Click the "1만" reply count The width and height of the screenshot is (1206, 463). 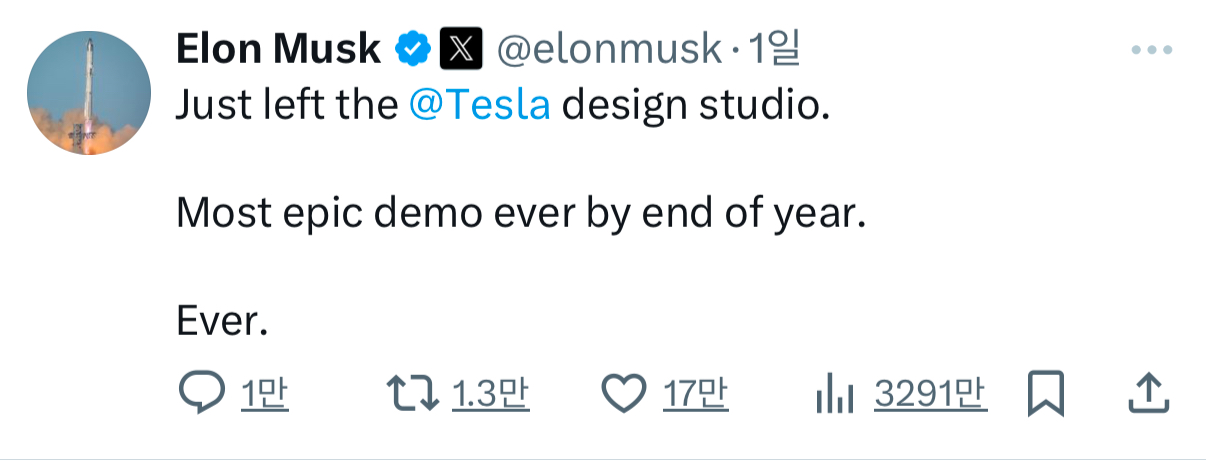point(265,395)
